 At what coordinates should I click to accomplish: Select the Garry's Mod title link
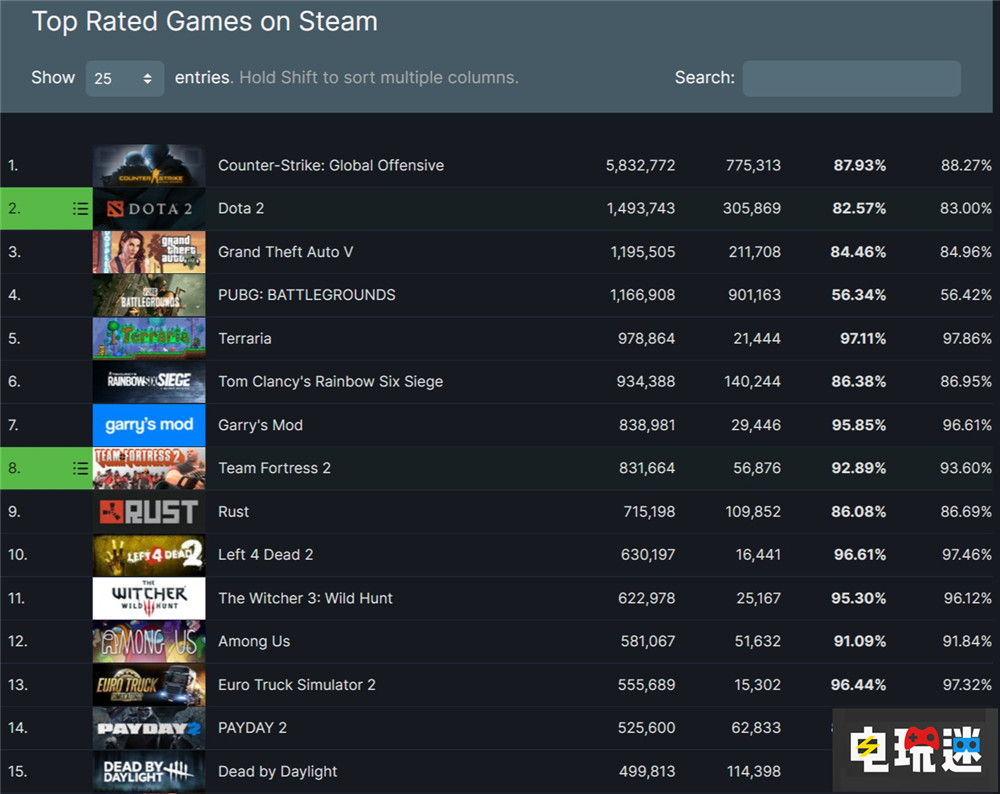260,425
